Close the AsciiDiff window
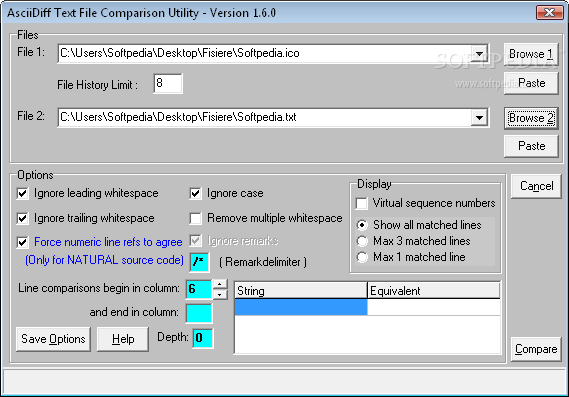 pos(549,13)
